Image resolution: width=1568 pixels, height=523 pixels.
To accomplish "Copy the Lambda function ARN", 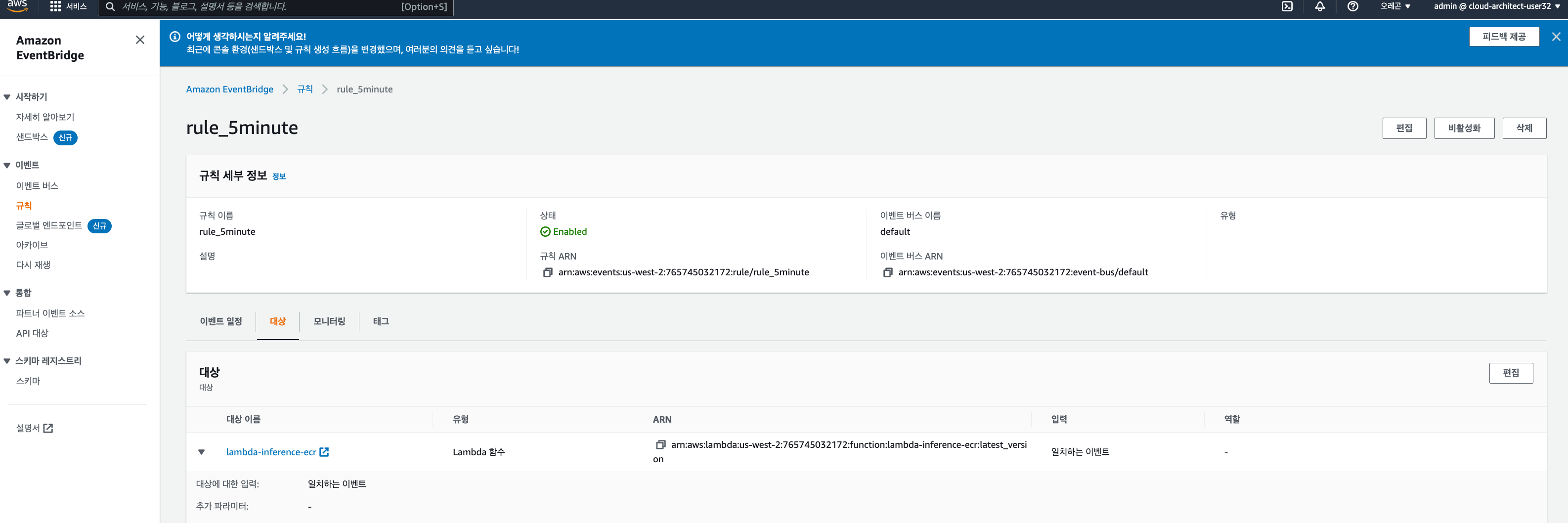I will (x=660, y=444).
